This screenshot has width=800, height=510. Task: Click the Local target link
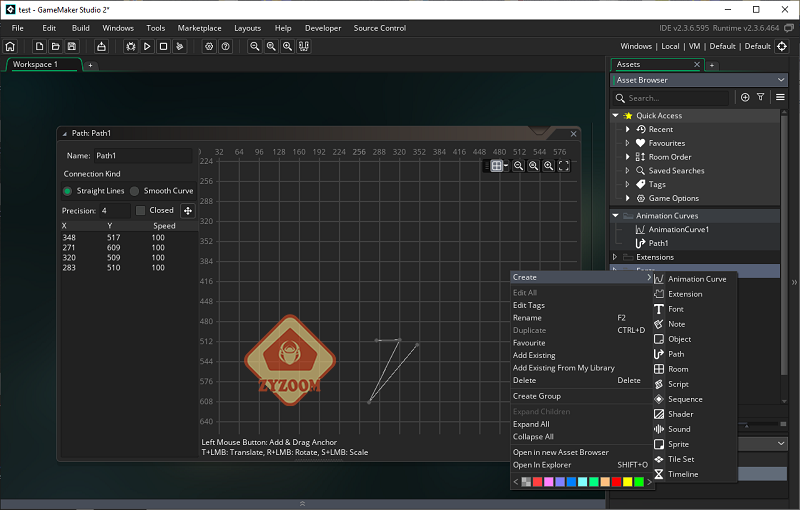click(670, 46)
